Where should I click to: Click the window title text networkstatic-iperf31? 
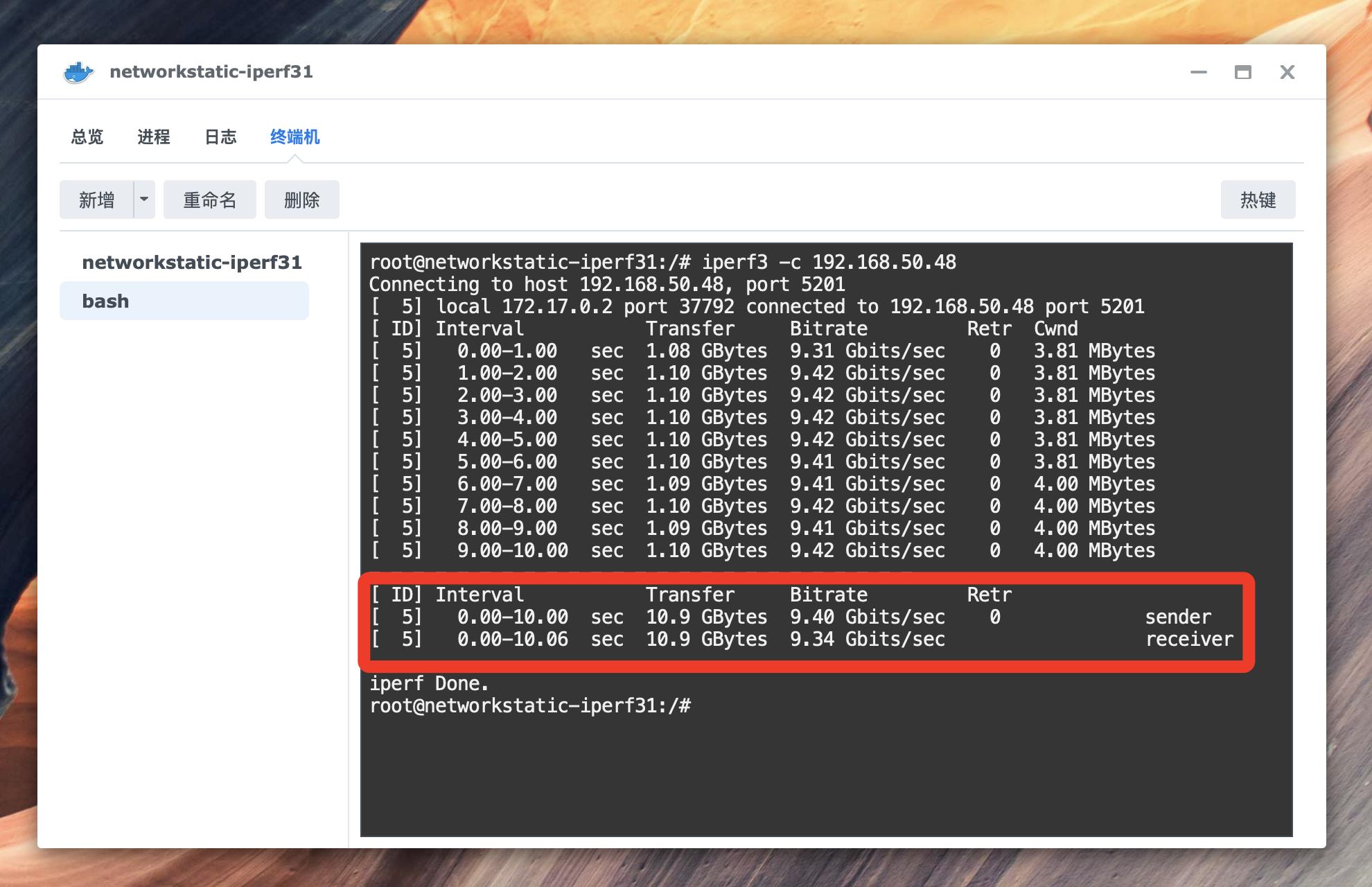[x=211, y=72]
